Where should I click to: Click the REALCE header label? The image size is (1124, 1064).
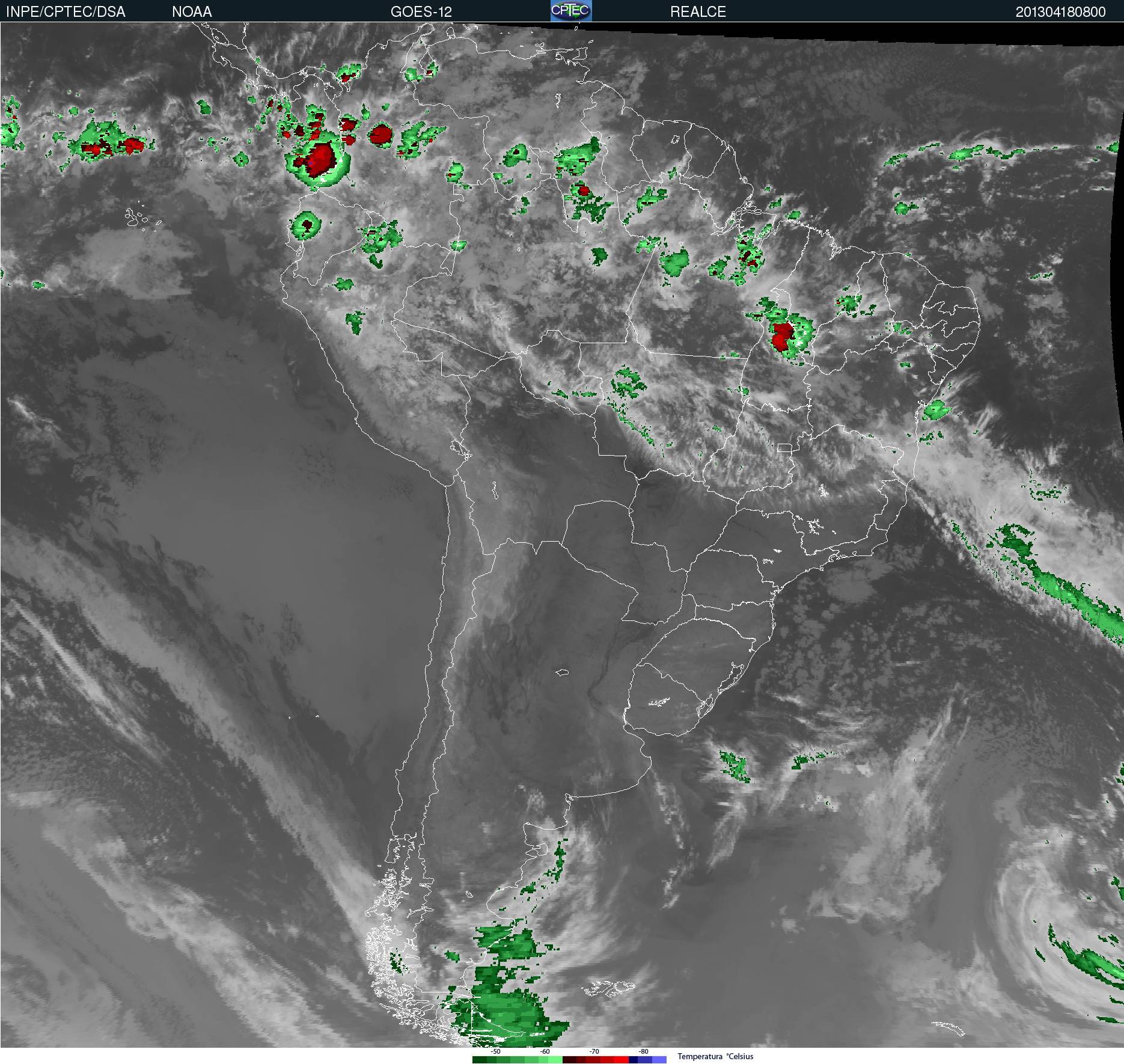pos(698,12)
